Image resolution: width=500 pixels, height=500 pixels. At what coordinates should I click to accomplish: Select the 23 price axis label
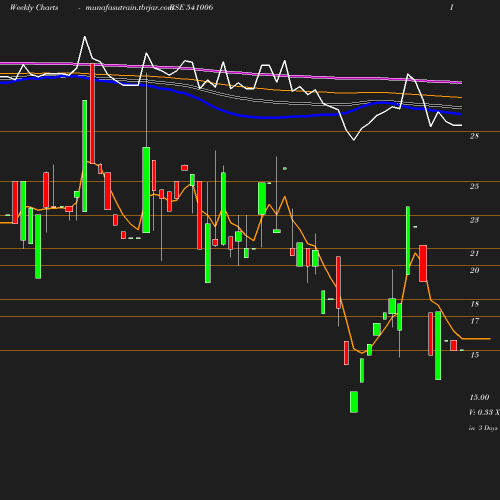pyautogui.click(x=474, y=220)
